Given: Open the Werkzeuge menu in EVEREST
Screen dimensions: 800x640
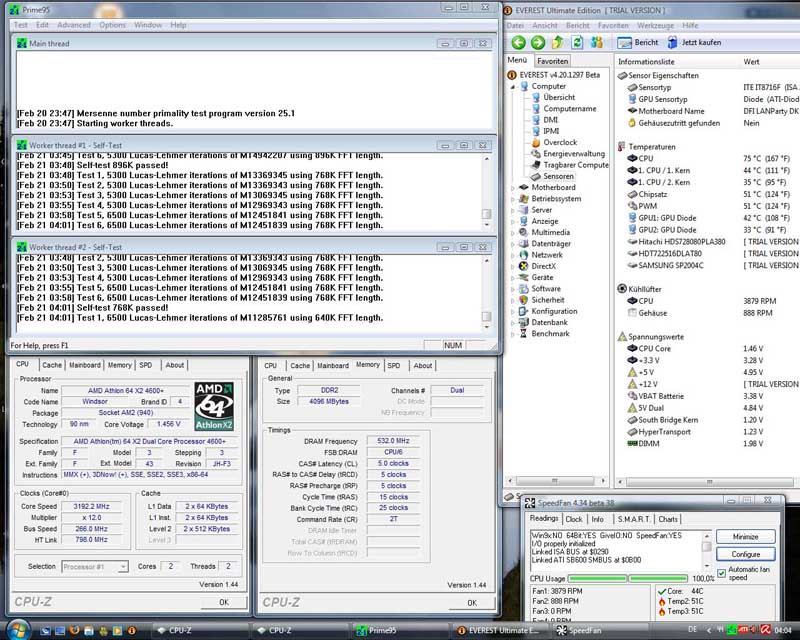Looking at the screenshot, I should click(x=655, y=26).
